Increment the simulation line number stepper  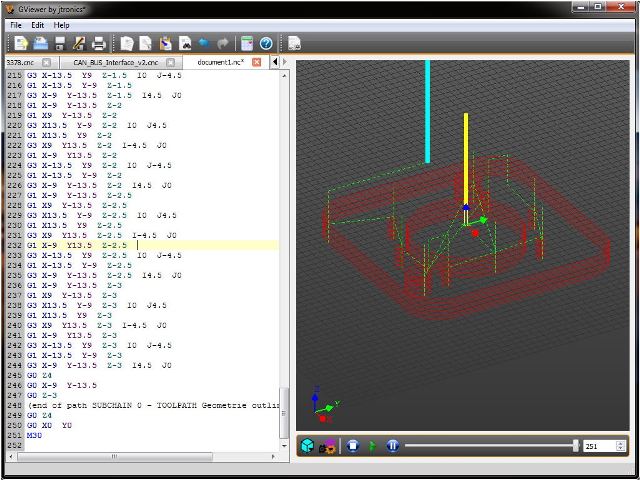pos(620,444)
